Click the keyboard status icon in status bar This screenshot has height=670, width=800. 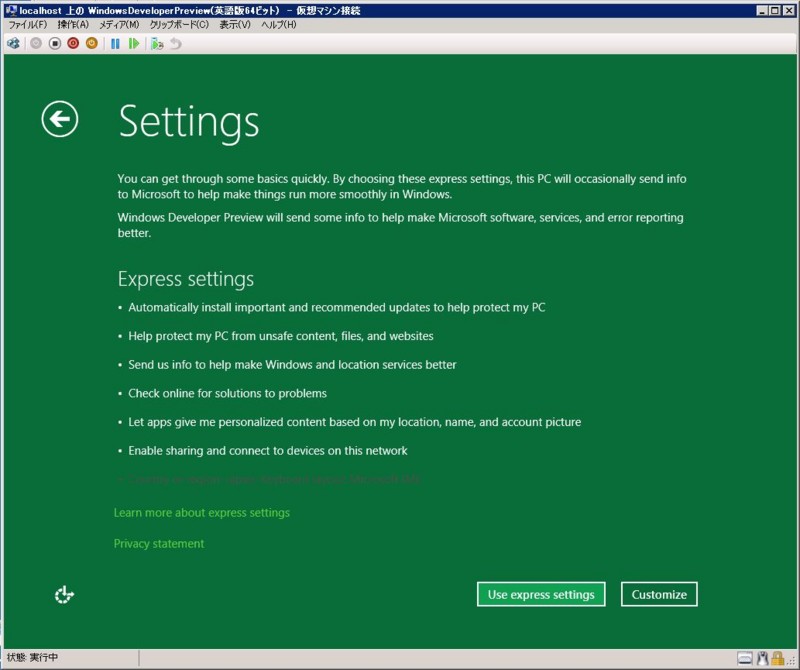point(745,658)
